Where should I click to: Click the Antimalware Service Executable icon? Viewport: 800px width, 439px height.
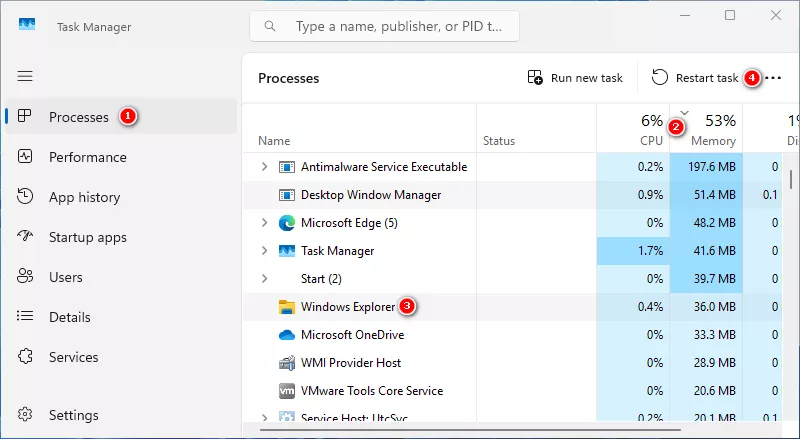[x=287, y=167]
